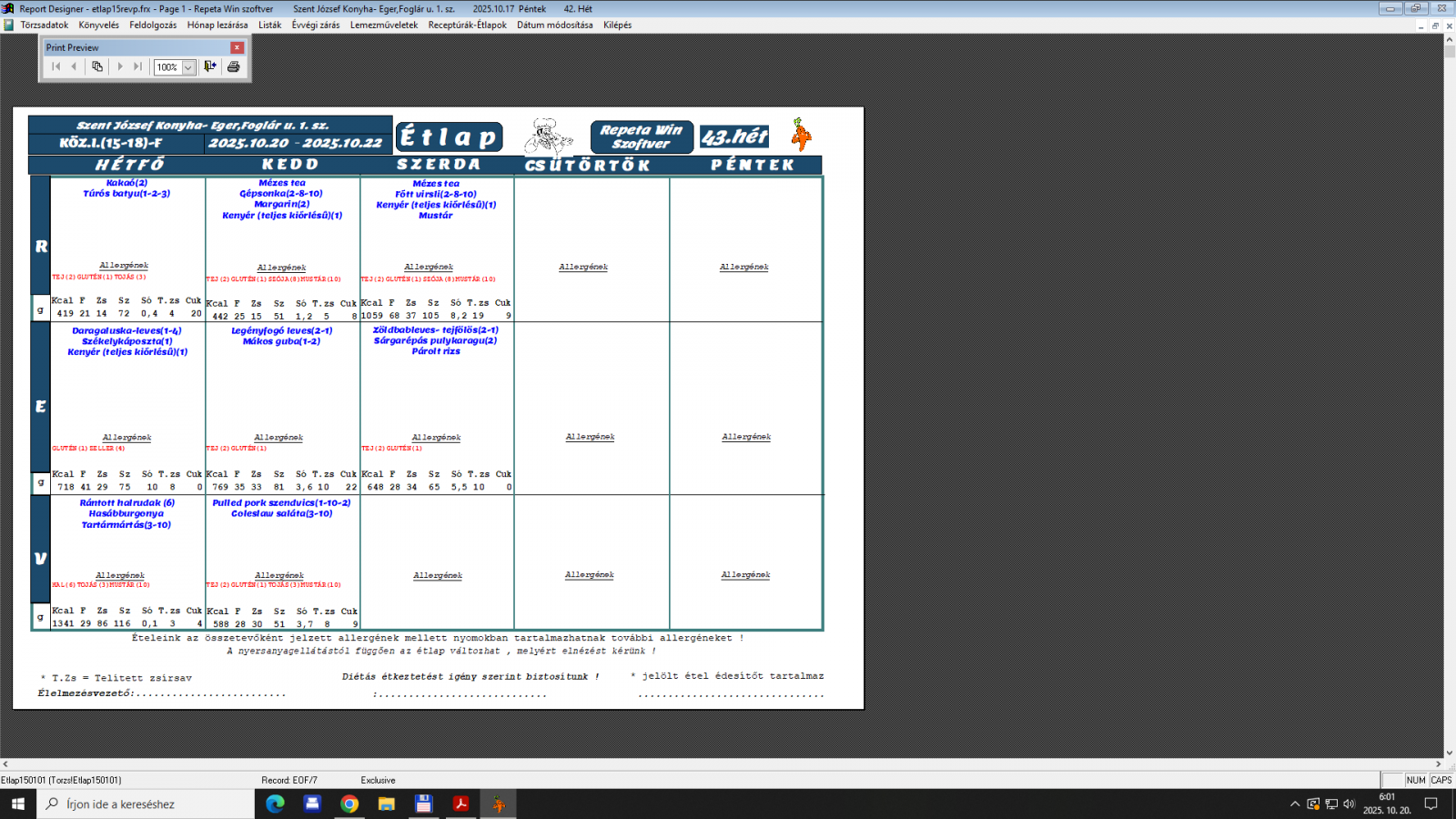Close preview using the exit door icon

(x=210, y=66)
